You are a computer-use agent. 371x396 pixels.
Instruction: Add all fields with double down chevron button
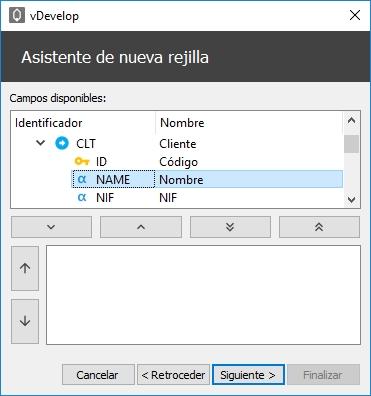tap(230, 227)
